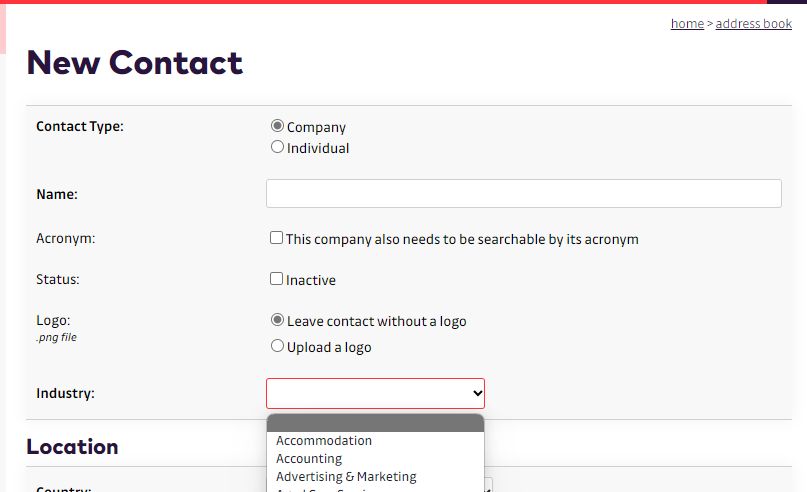Collapse the Industry dropdown box
The image size is (807, 492).
tap(375, 393)
